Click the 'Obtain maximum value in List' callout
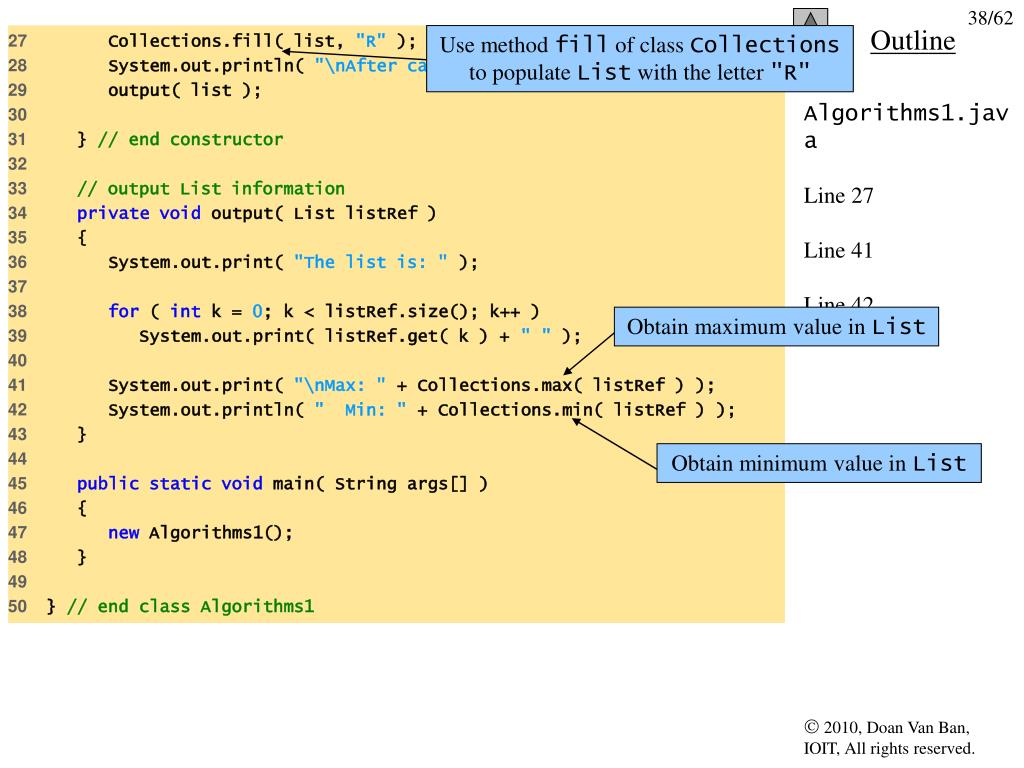The width and height of the screenshot is (1024, 768). tap(776, 326)
